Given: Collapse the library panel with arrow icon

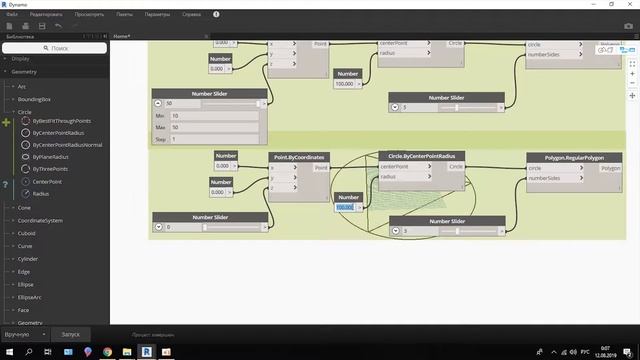Looking at the screenshot, I should (105, 36).
